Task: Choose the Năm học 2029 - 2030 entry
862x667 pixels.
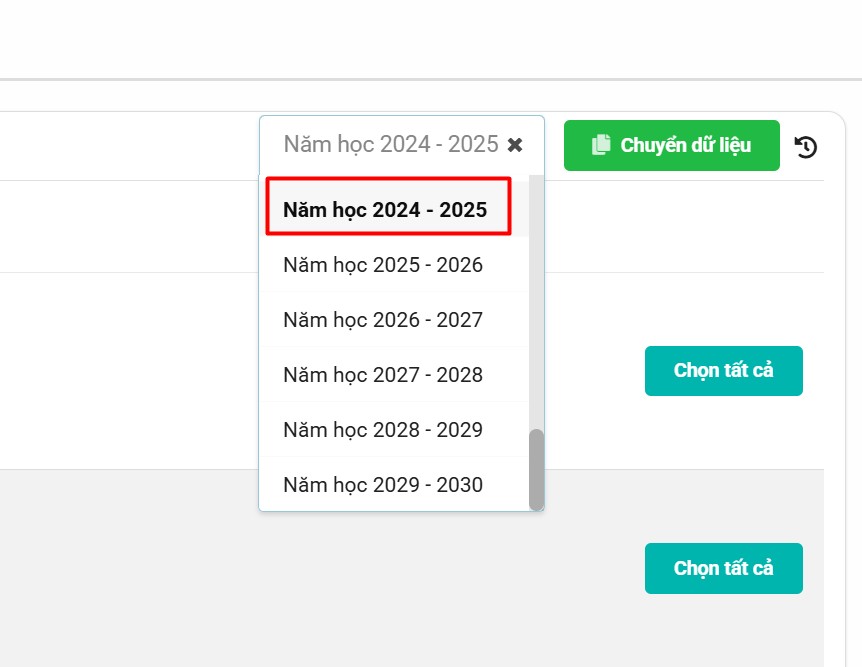Action: [383, 485]
